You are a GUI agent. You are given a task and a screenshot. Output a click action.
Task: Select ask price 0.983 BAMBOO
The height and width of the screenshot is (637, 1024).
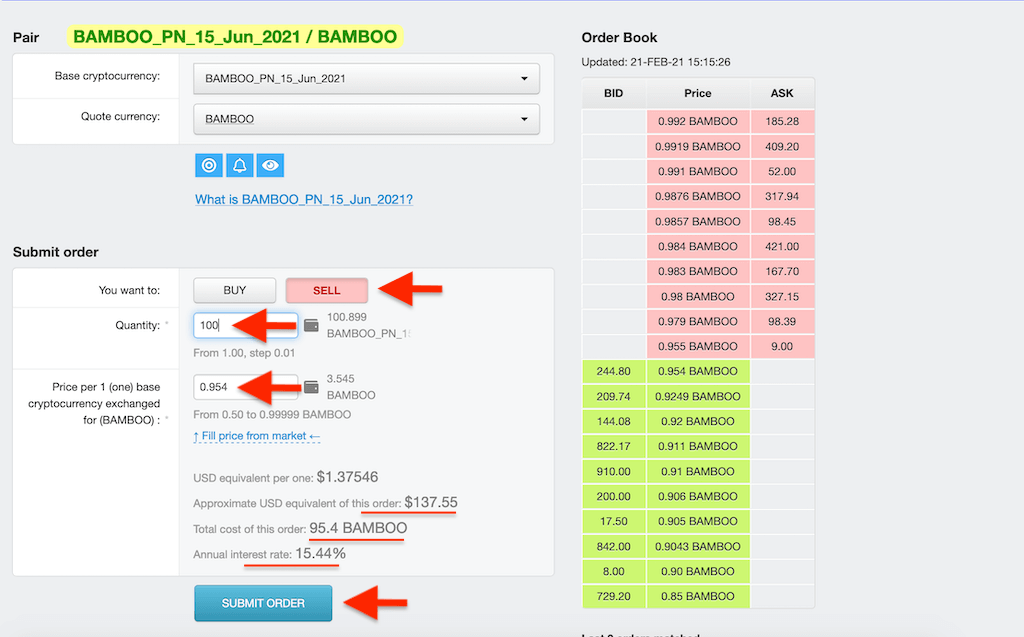point(697,271)
